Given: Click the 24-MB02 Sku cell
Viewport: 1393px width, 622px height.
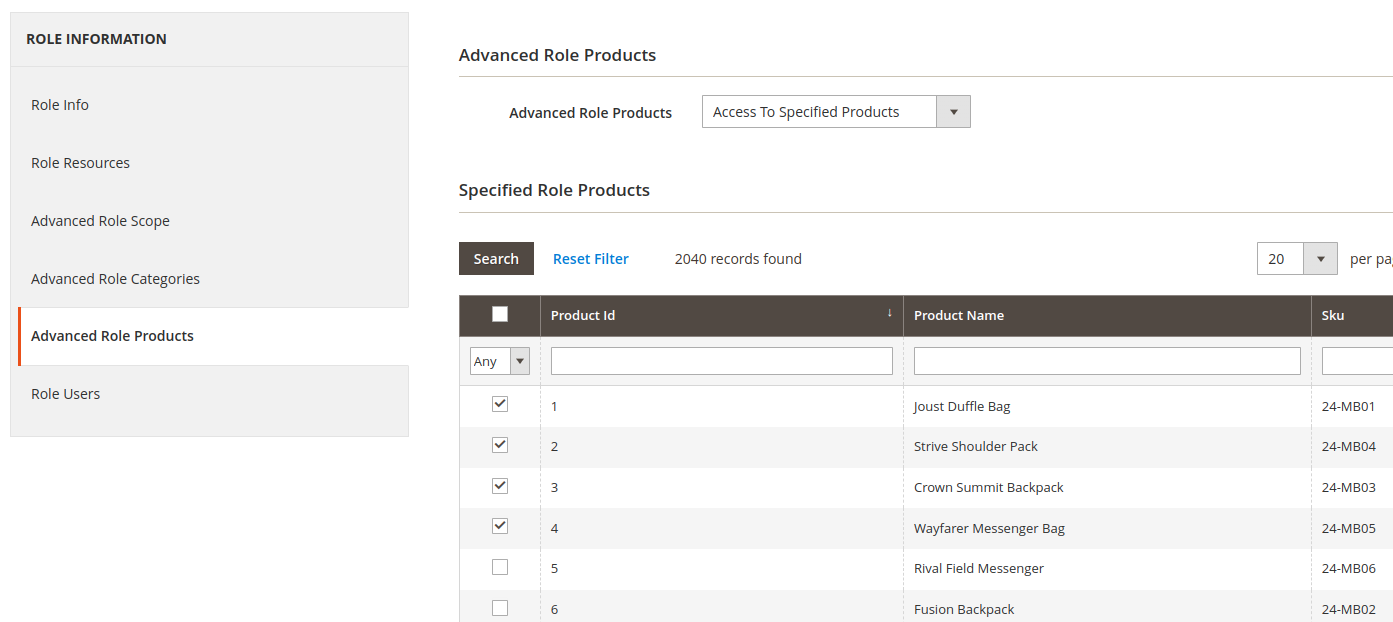Looking at the screenshot, I should (1349, 609).
